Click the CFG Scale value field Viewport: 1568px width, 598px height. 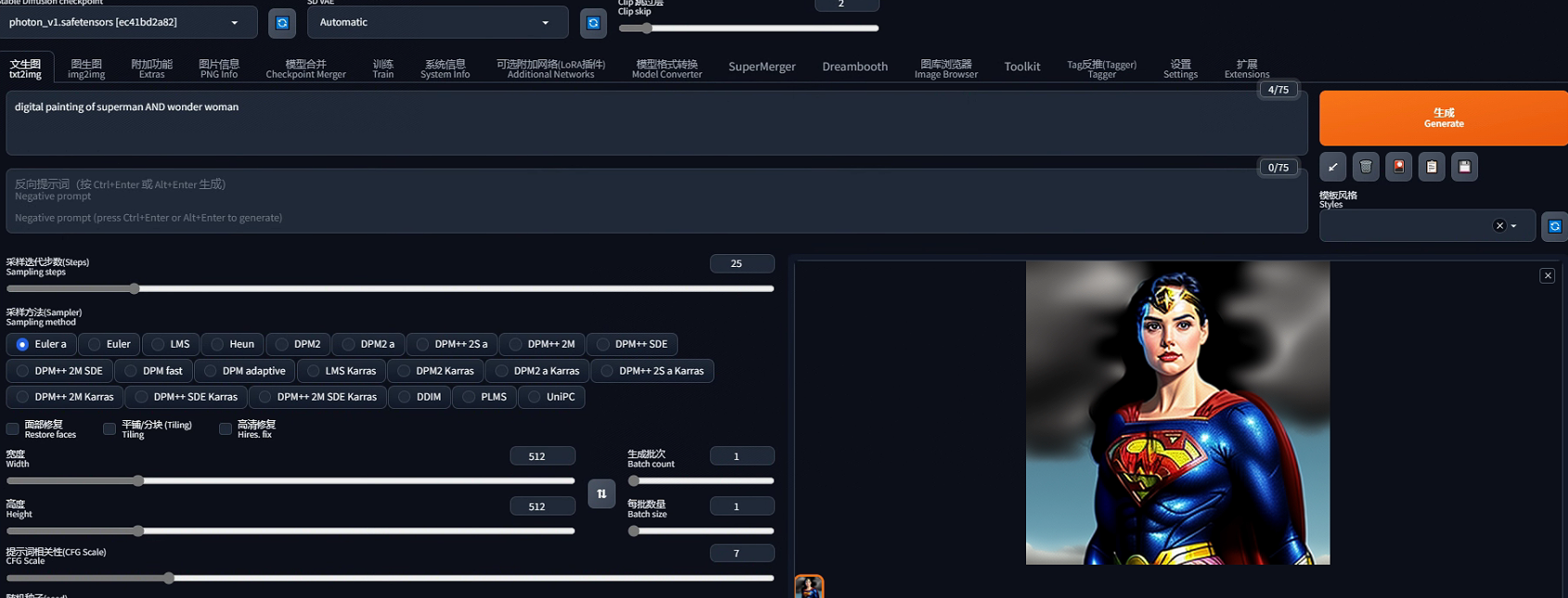[x=742, y=553]
